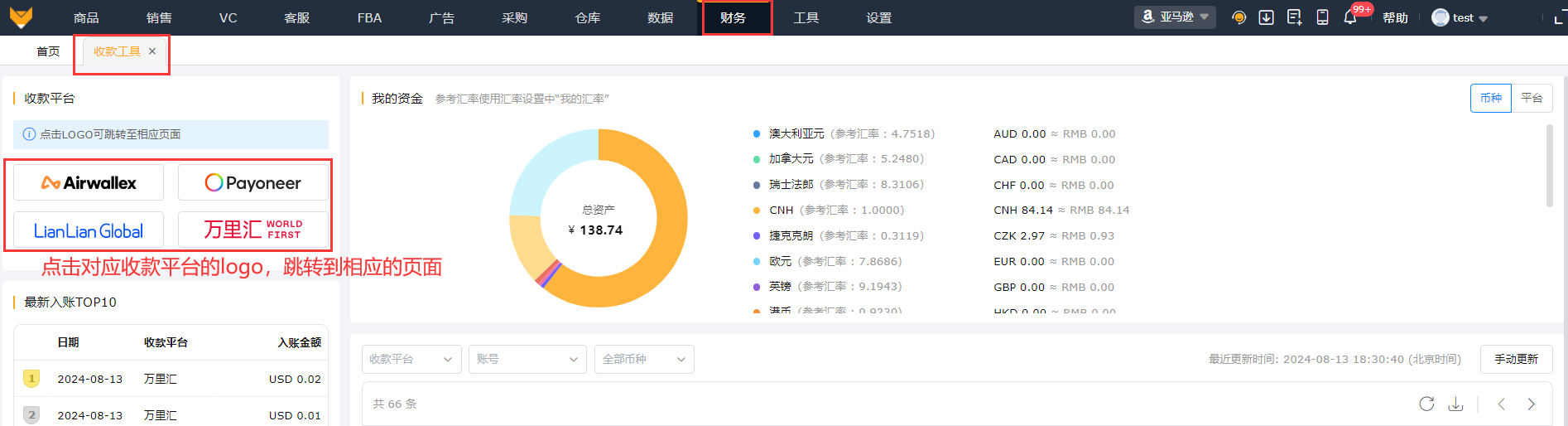Expand the test user menu arrow
The height and width of the screenshot is (426, 1568).
point(1483,18)
